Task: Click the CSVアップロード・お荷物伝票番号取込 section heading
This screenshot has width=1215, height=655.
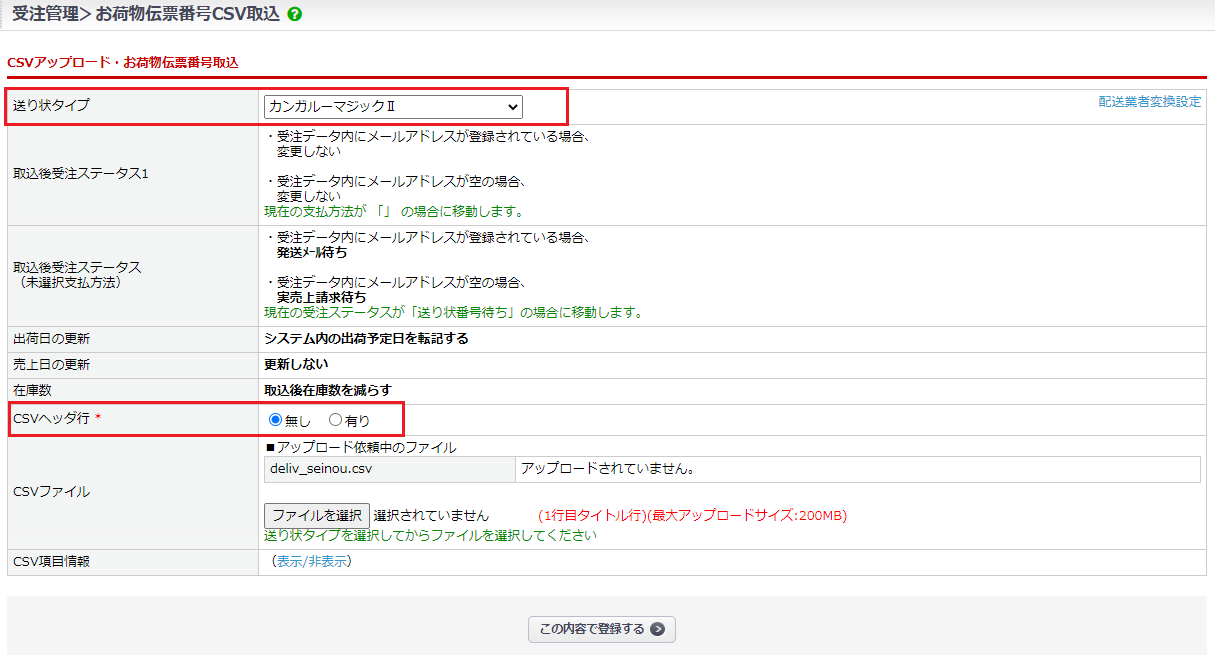Action: pos(123,62)
